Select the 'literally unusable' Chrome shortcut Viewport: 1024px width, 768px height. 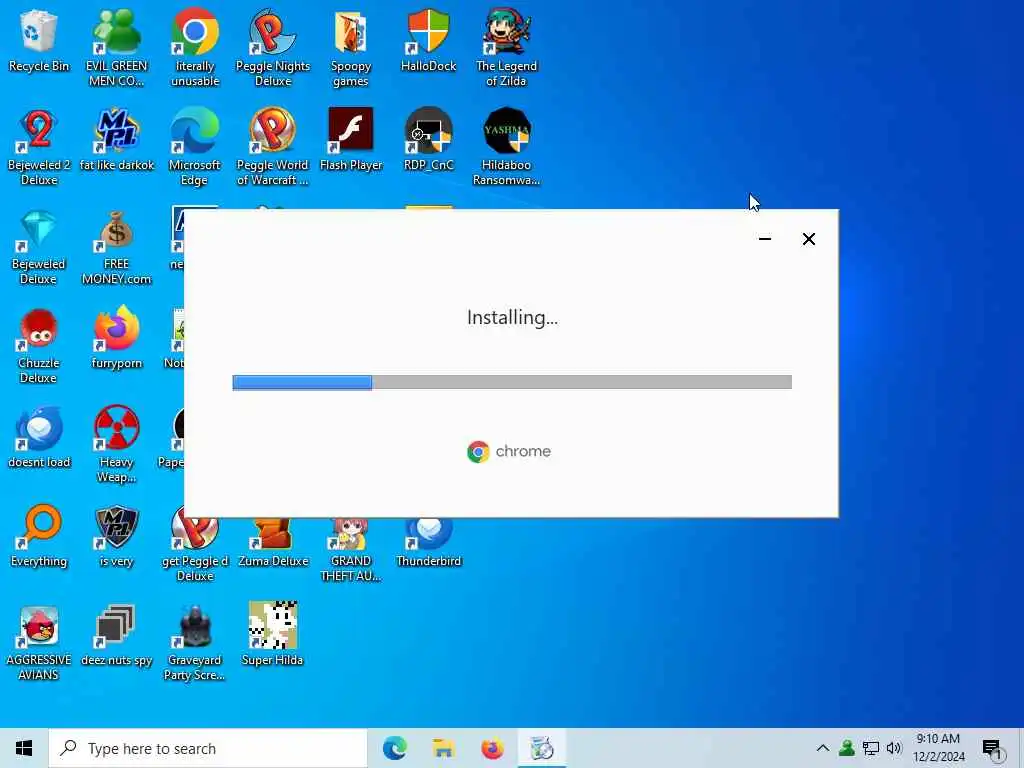tap(195, 48)
